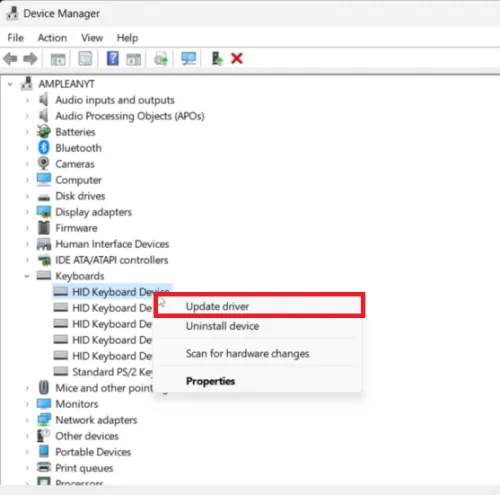Click the Forward arrow toolbar icon
This screenshot has width=500, height=495.
[30, 59]
